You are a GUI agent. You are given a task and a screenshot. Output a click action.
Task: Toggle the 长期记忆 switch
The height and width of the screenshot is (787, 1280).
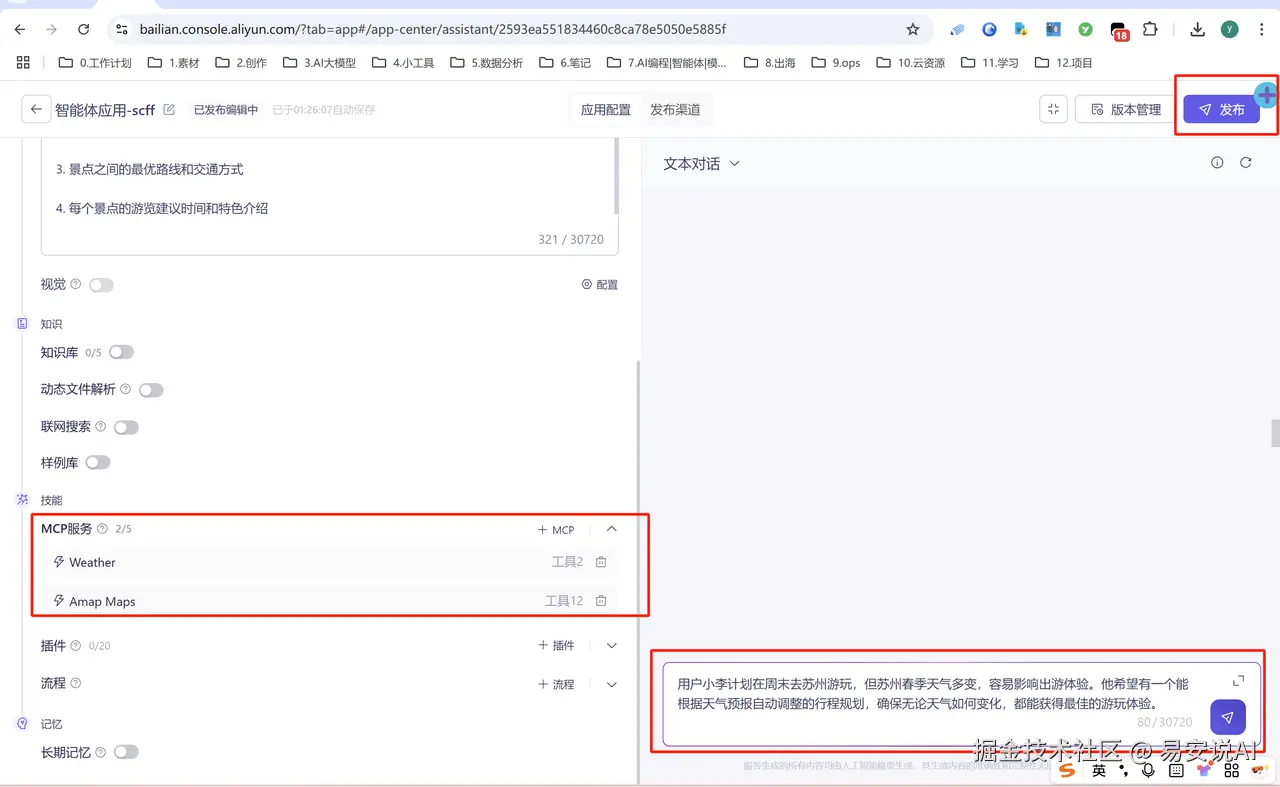(126, 752)
